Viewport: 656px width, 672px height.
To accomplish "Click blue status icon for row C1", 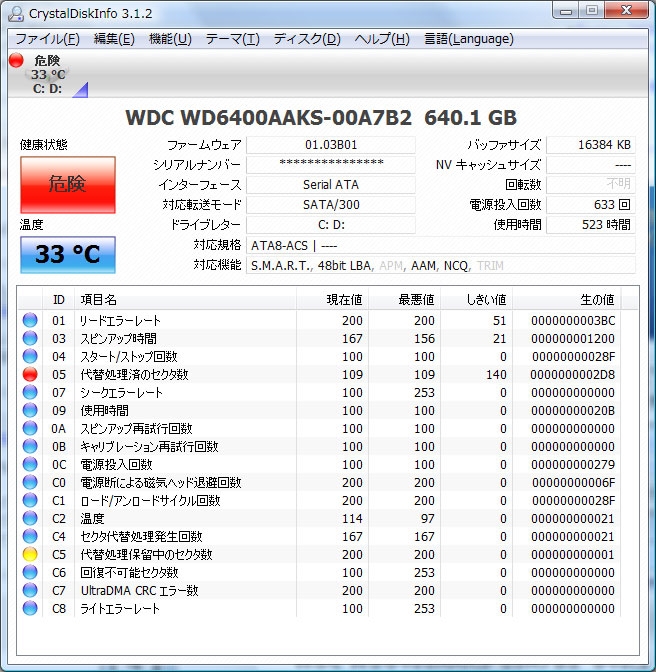I will click(x=30, y=500).
